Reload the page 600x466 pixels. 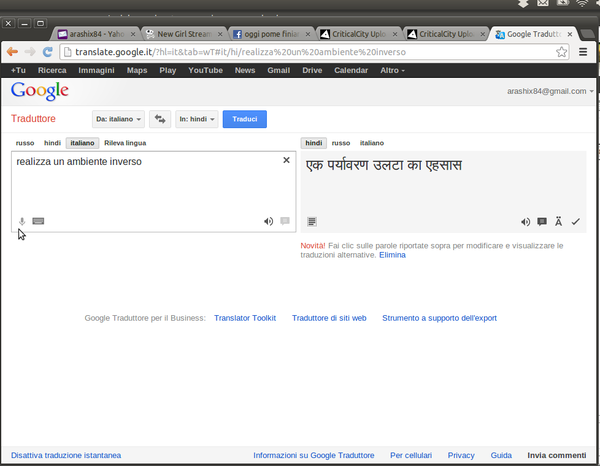pos(47,52)
